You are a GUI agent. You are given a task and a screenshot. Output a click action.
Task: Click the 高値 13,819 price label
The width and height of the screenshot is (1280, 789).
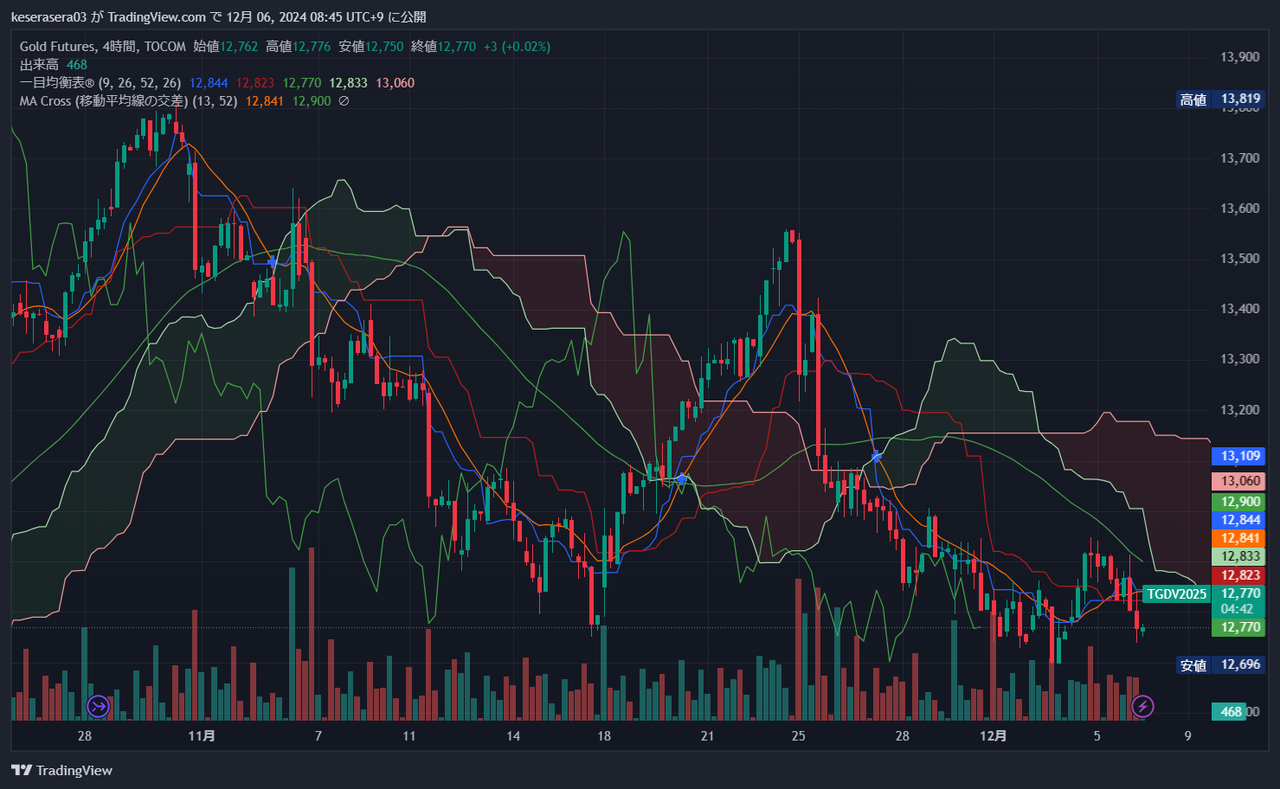(x=1220, y=99)
